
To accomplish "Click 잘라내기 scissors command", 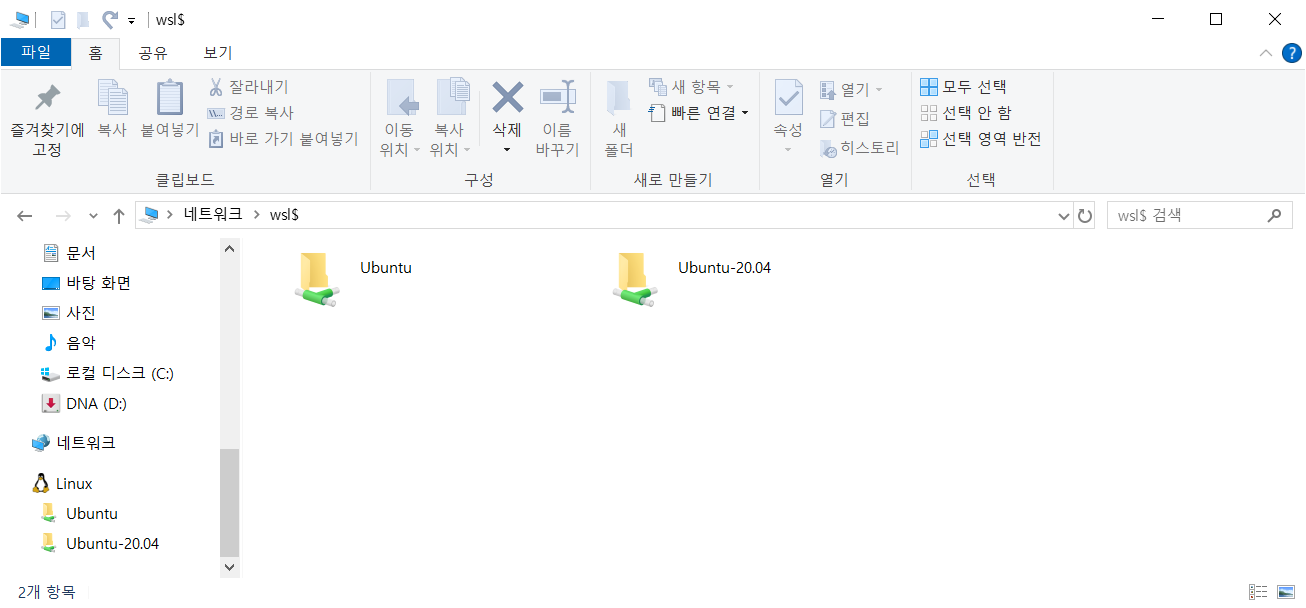I will pos(248,87).
